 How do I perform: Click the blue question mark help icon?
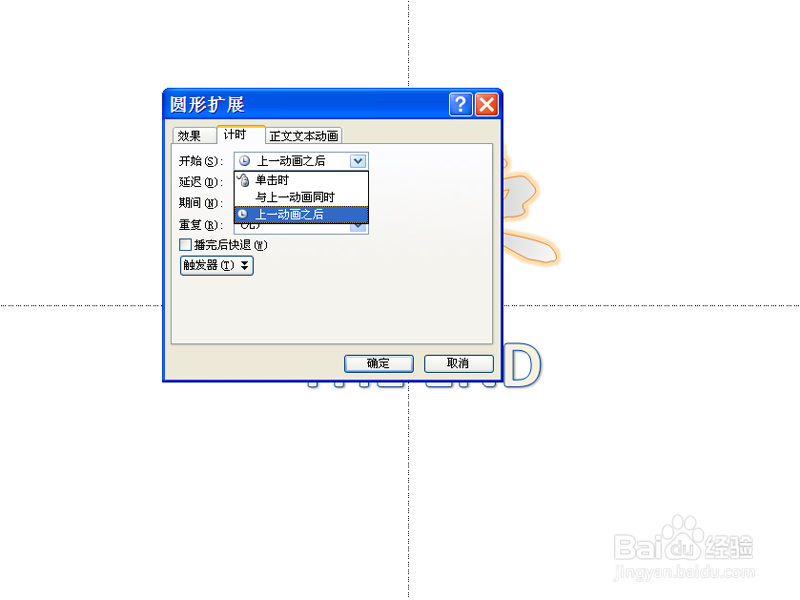[460, 105]
